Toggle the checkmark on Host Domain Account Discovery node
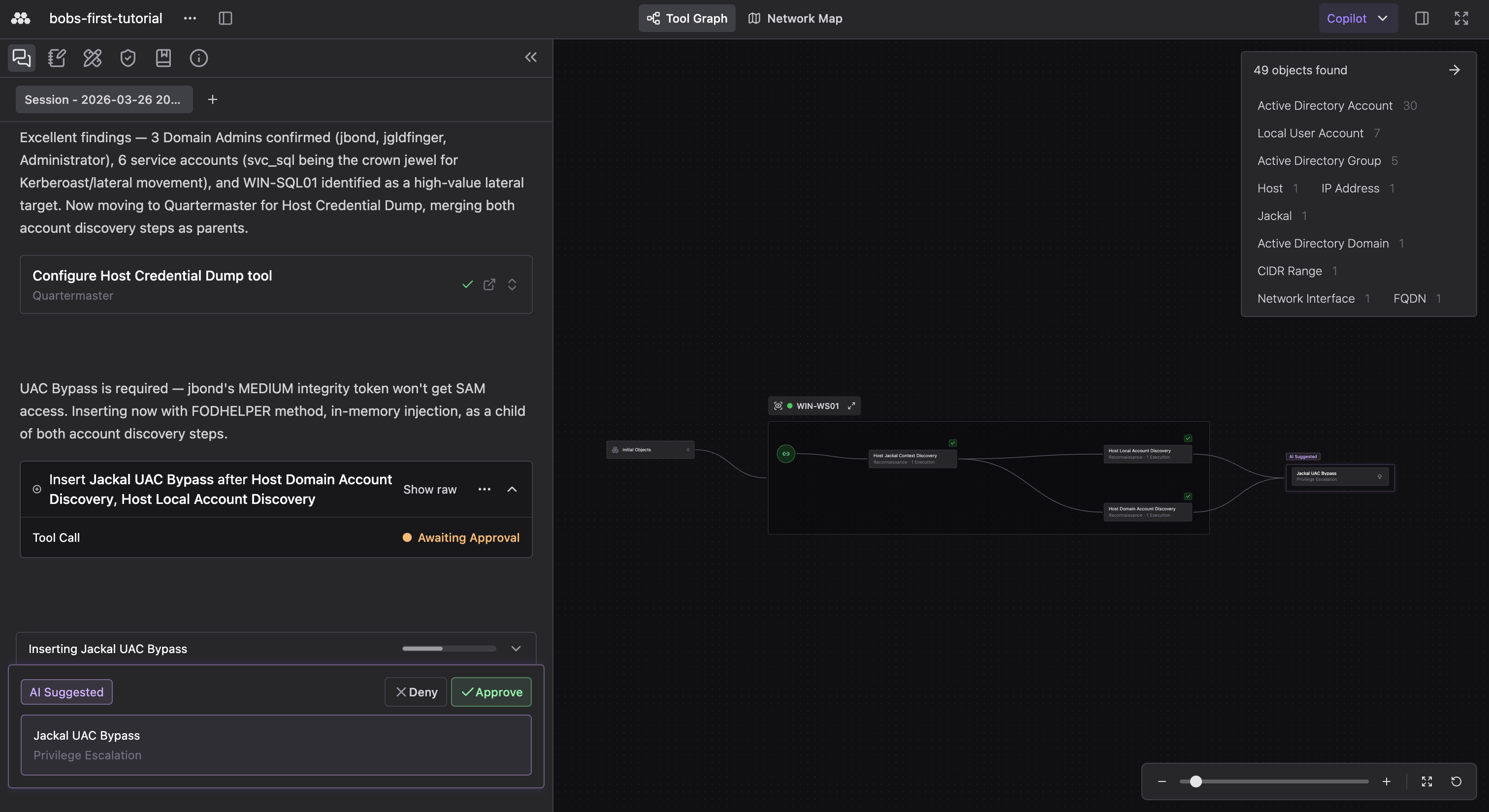1489x812 pixels. tap(1189, 496)
